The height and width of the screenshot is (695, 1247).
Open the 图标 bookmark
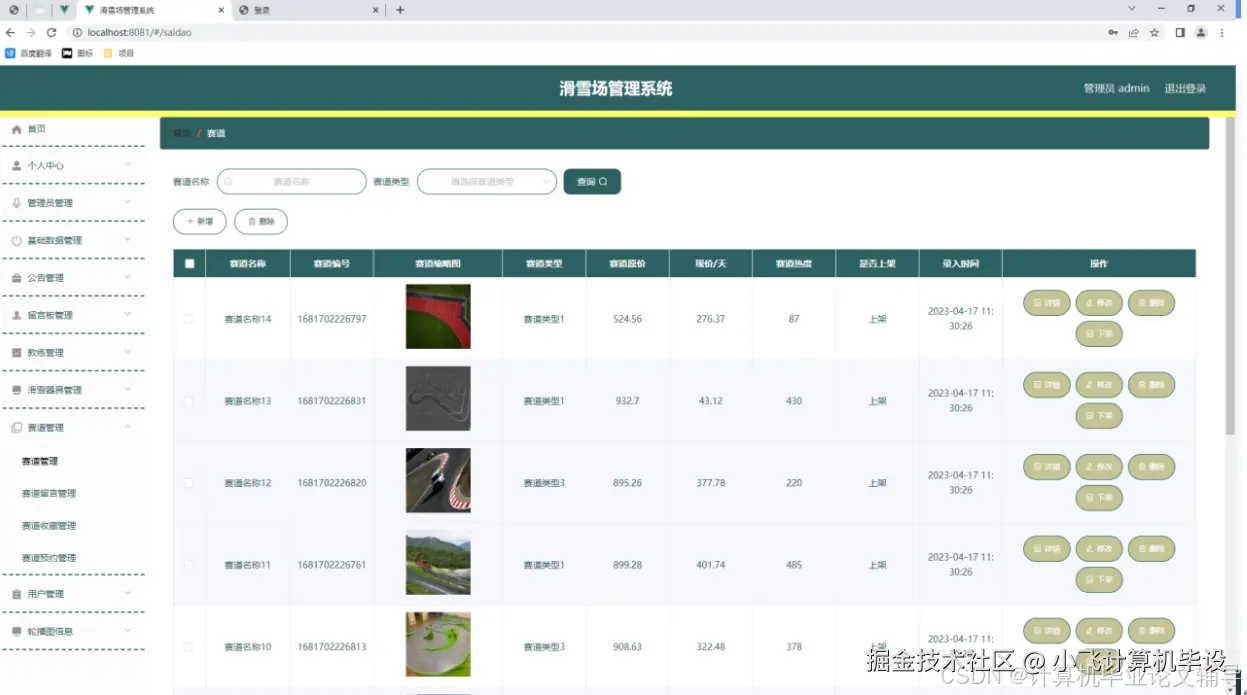(x=77, y=53)
